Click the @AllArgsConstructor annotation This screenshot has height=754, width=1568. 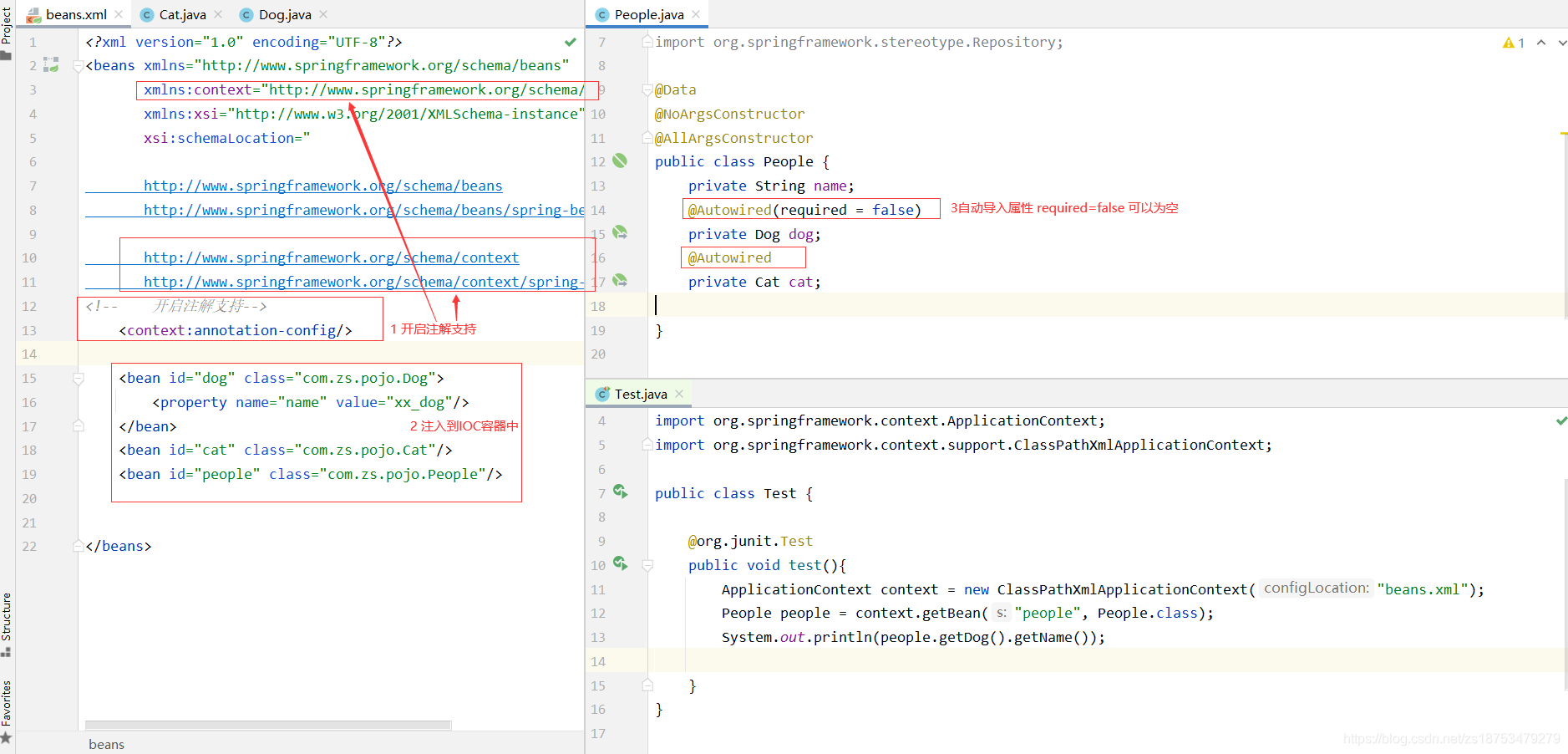(x=733, y=138)
